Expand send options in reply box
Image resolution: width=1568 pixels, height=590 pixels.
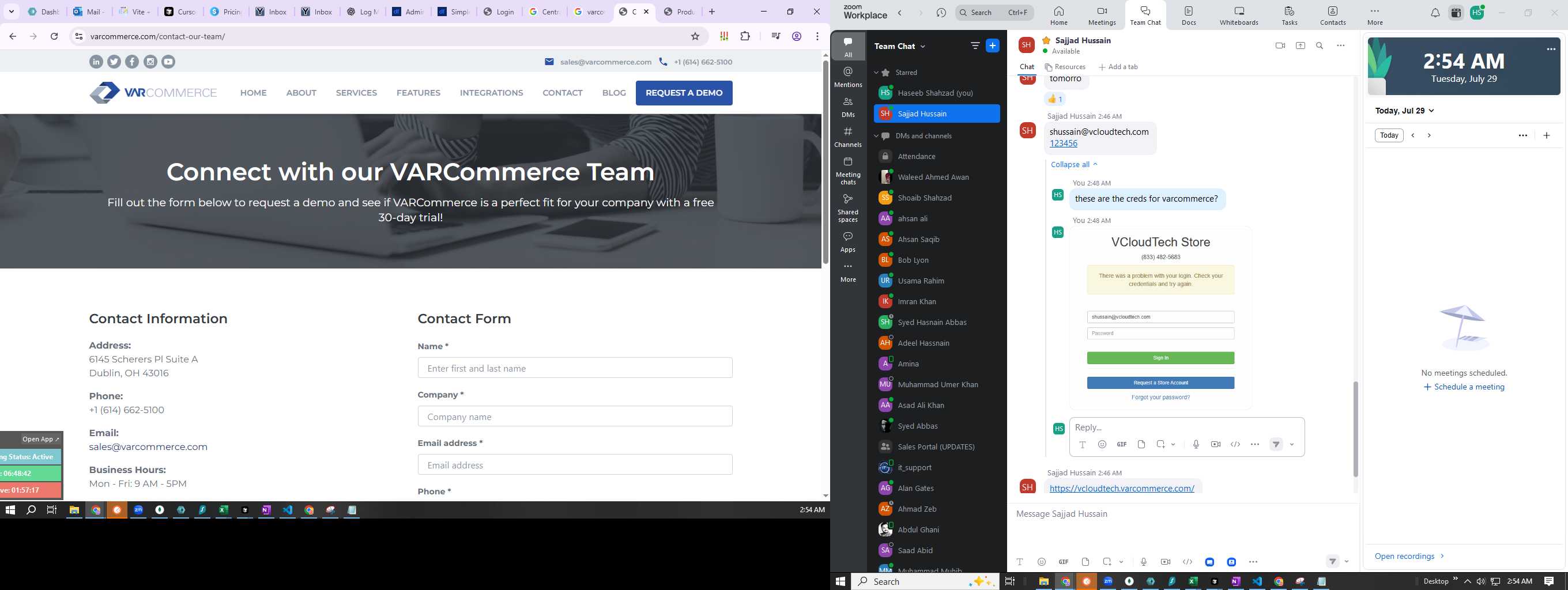(x=1292, y=444)
